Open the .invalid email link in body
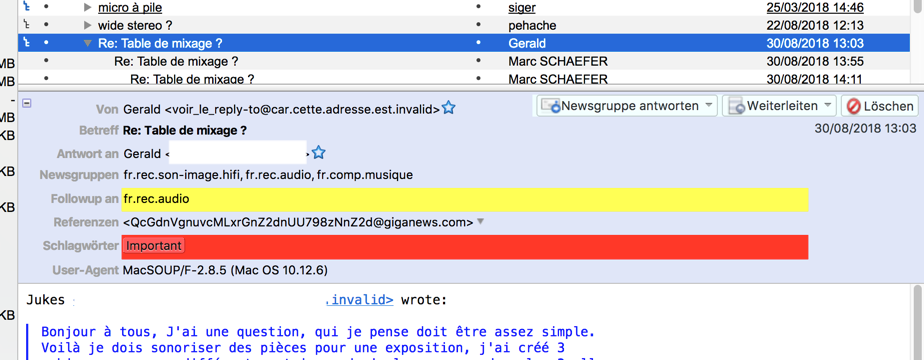924x360 pixels. click(359, 300)
